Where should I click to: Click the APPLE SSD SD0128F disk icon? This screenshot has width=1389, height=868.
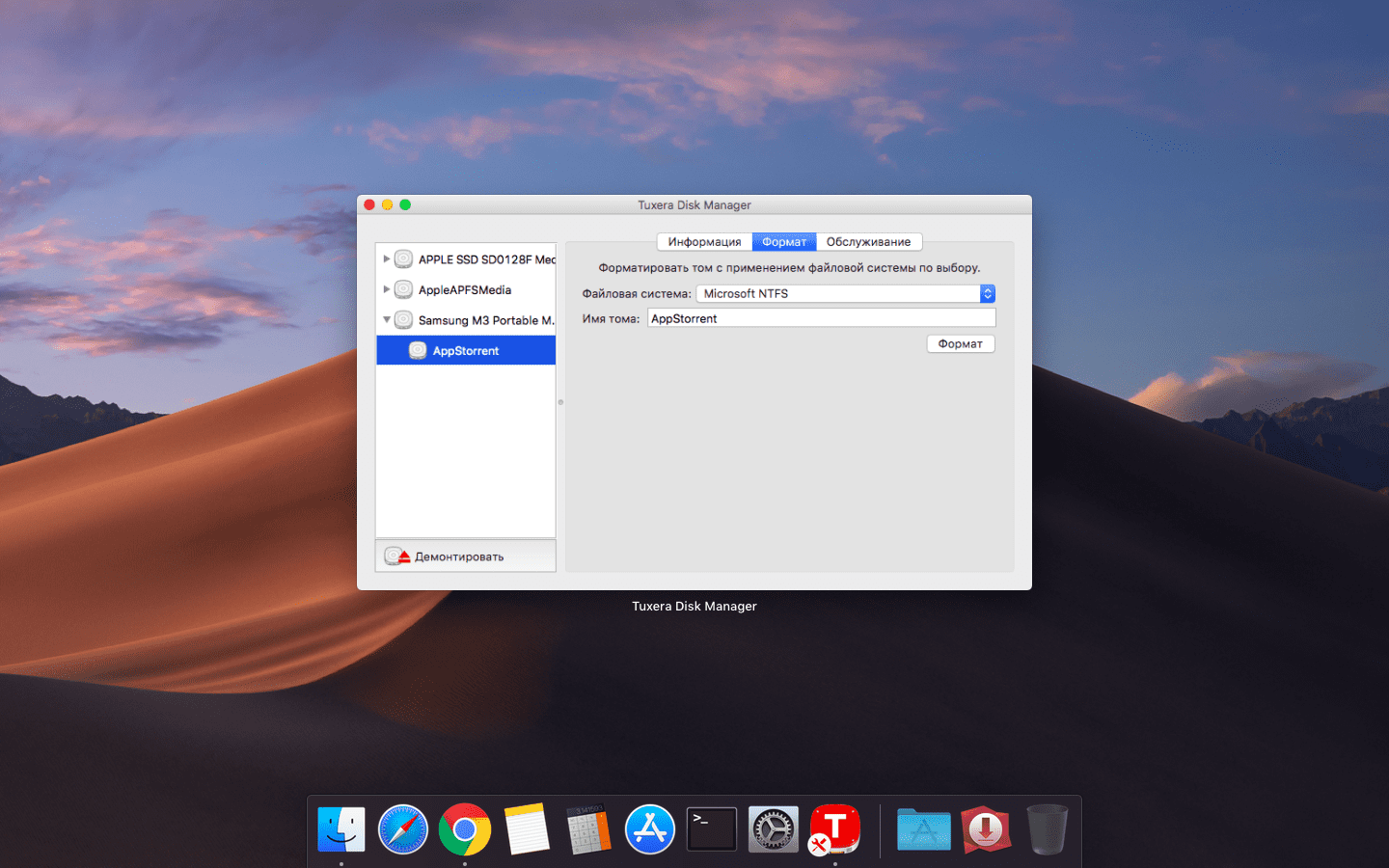pyautogui.click(x=402, y=258)
